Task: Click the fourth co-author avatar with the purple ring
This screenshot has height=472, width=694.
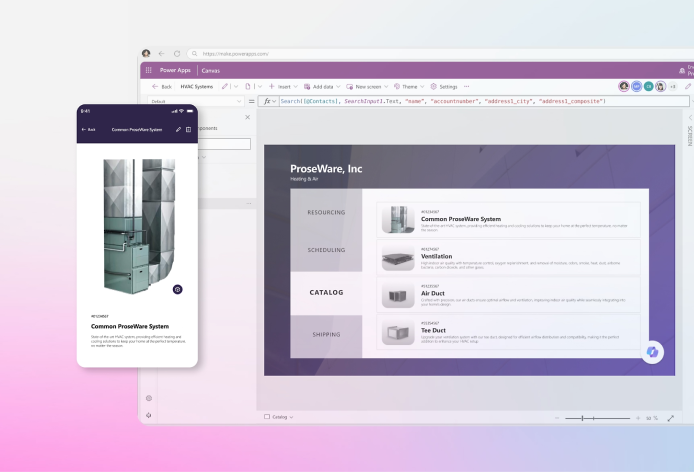Action: tap(660, 86)
